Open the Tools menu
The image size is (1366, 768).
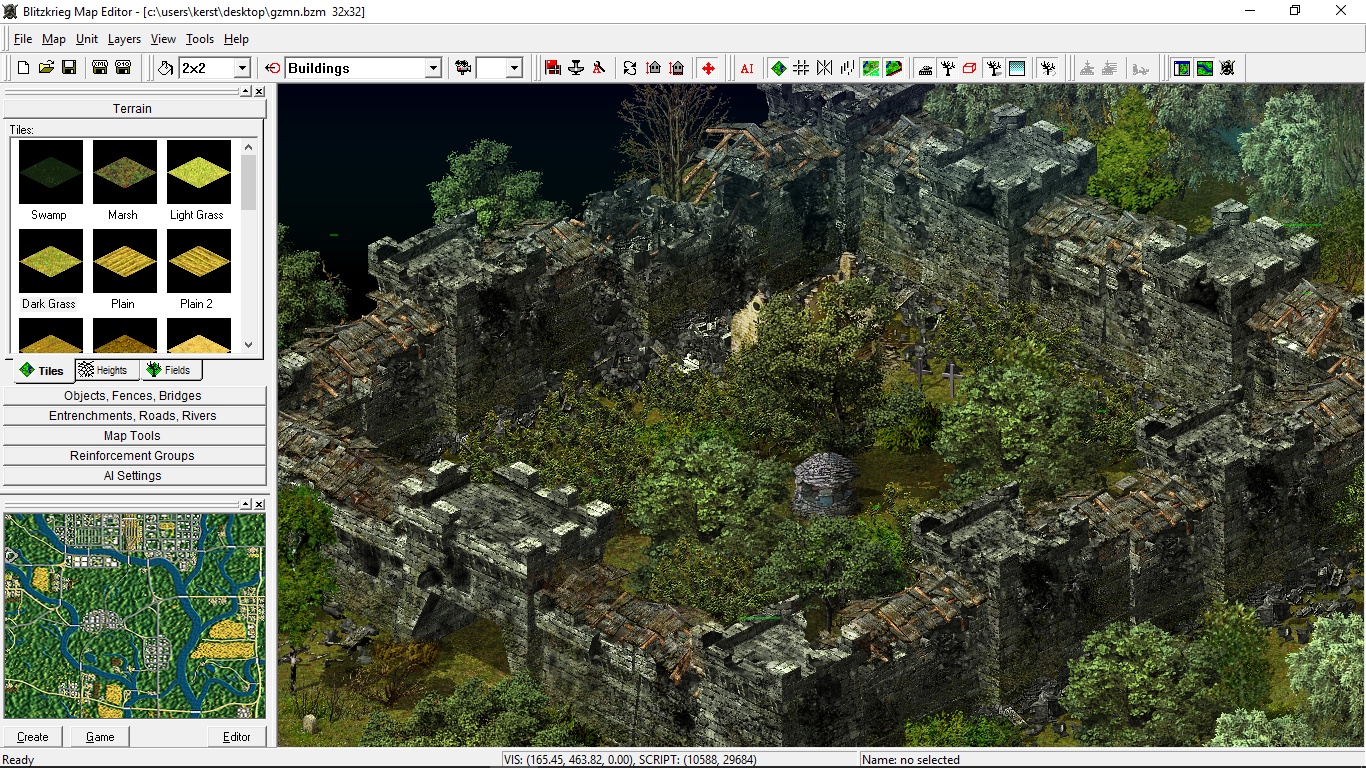point(200,39)
